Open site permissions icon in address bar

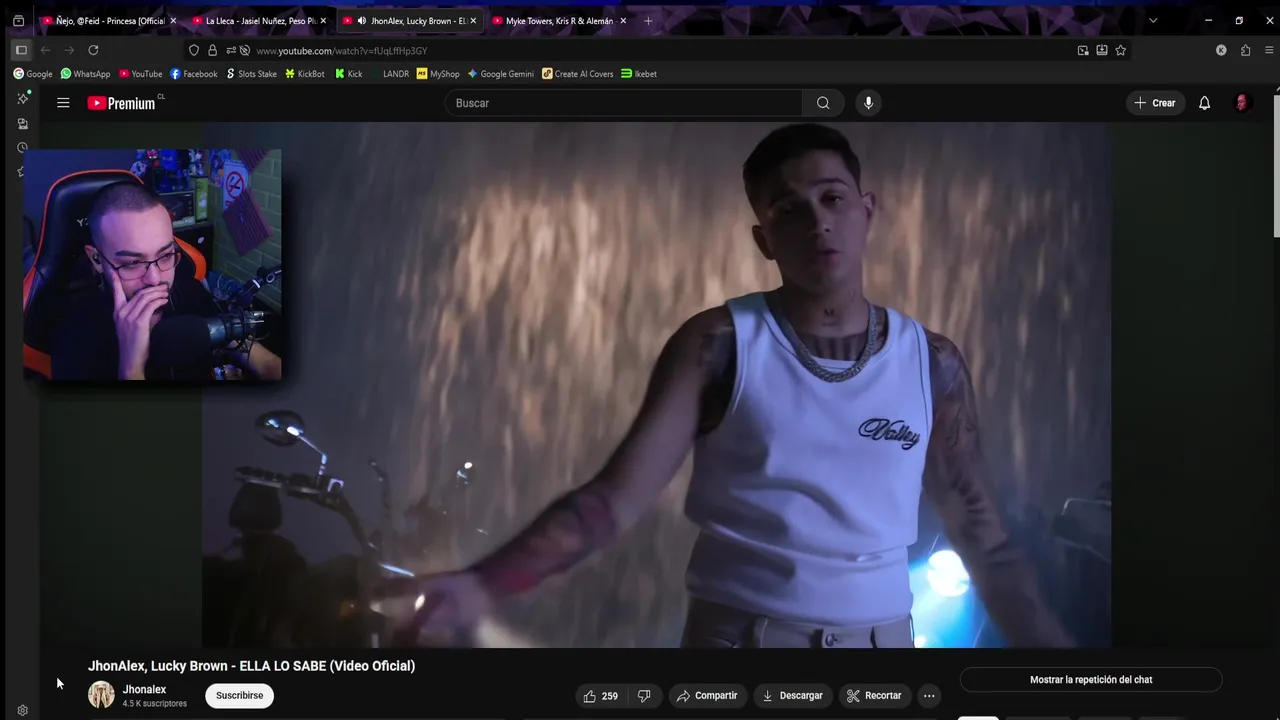coord(231,50)
